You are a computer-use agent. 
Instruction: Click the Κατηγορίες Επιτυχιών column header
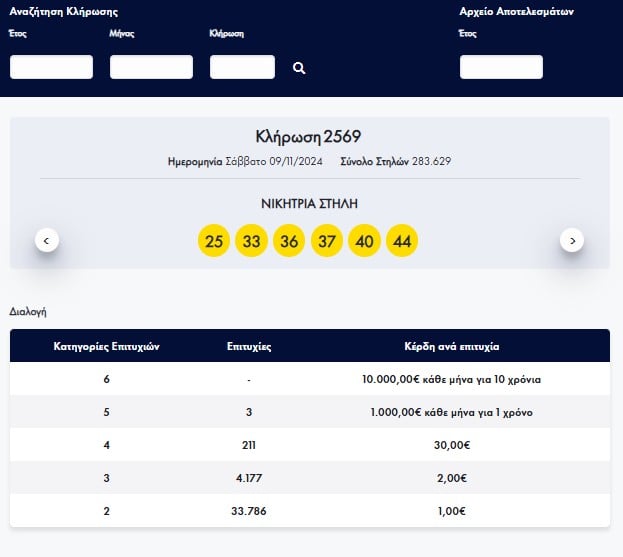[106, 346]
